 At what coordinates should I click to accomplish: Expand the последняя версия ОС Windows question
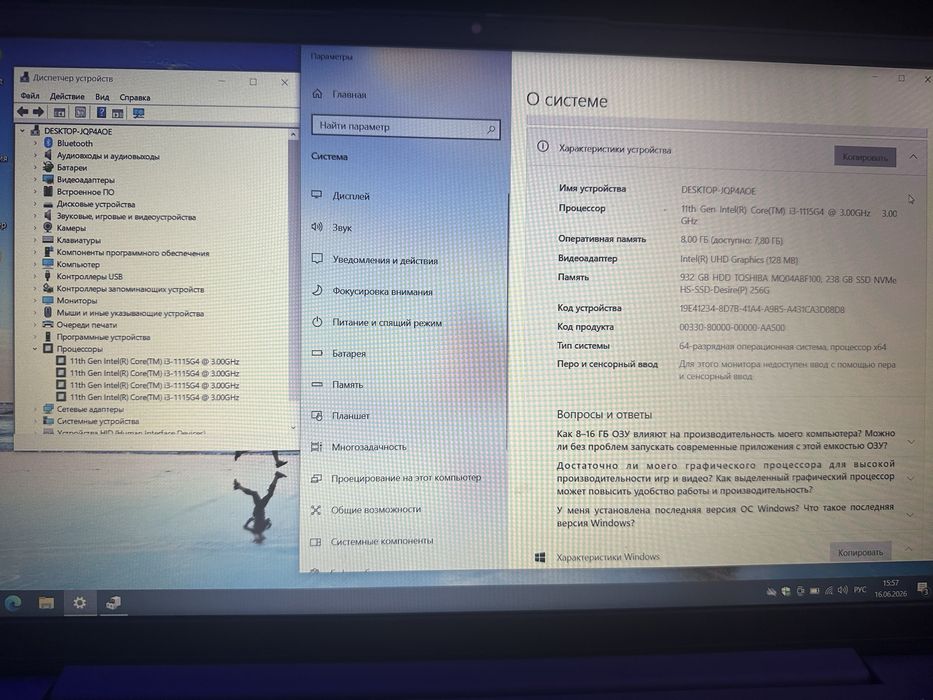909,515
